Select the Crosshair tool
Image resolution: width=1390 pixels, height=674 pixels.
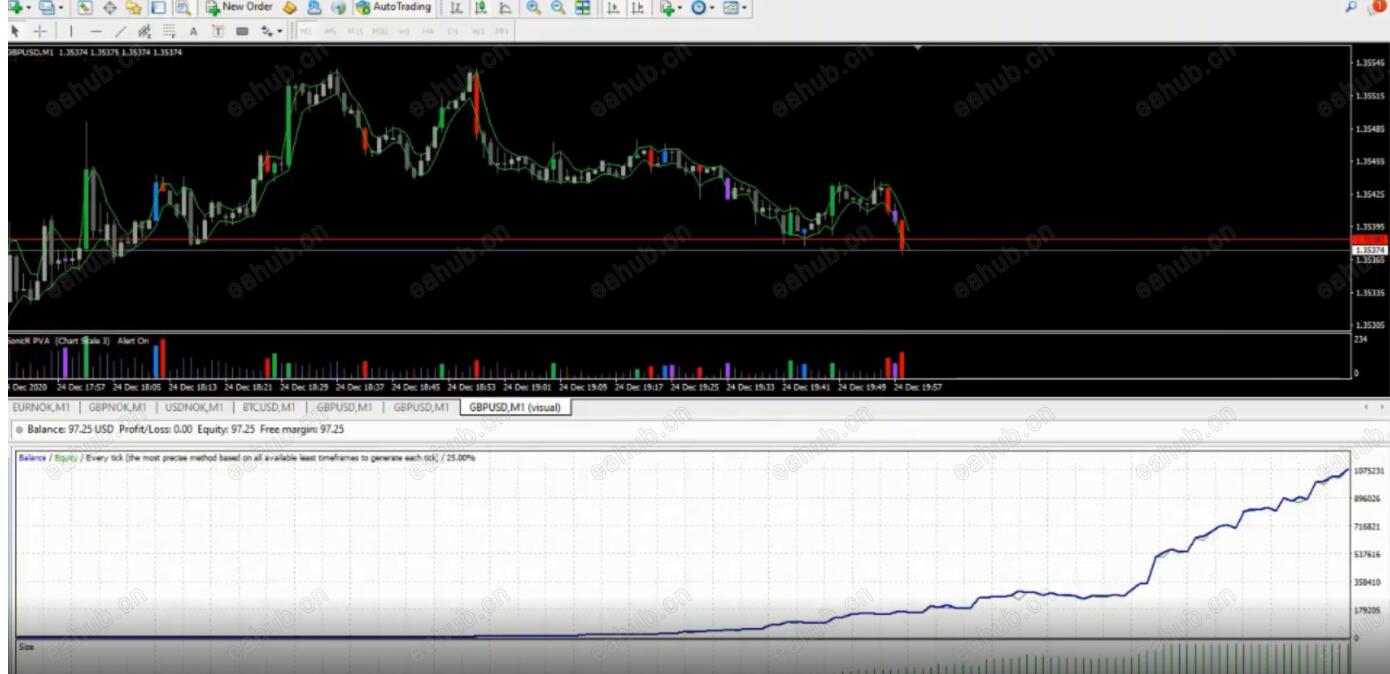pos(40,31)
